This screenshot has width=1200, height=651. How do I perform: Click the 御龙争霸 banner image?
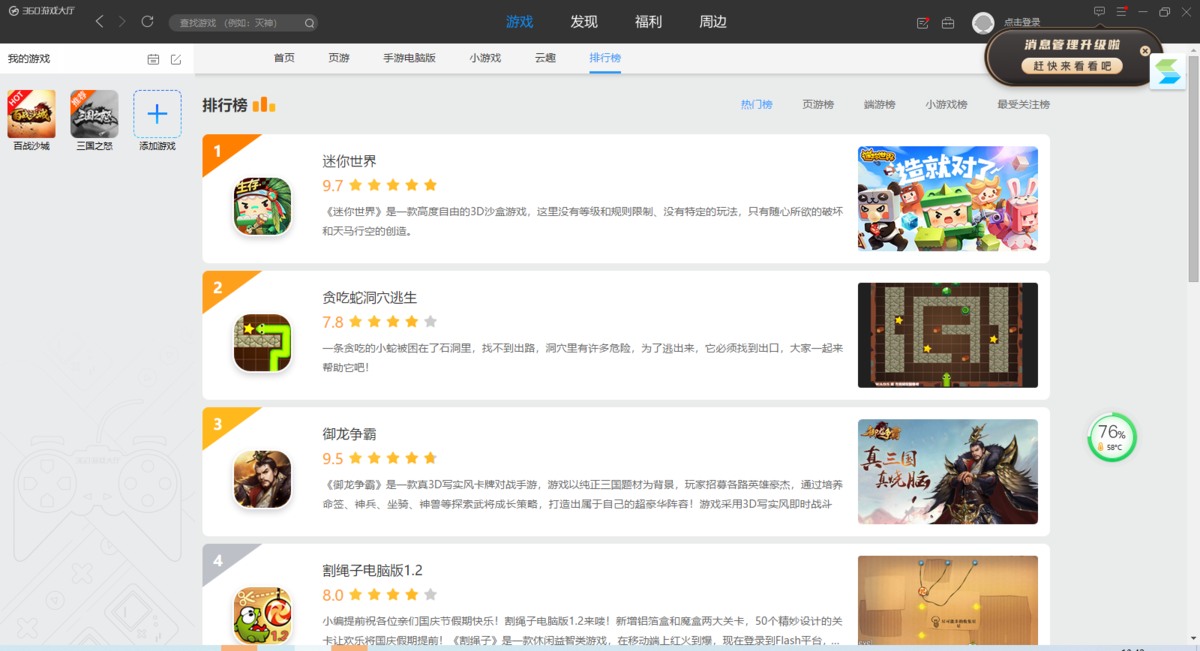[948, 471]
